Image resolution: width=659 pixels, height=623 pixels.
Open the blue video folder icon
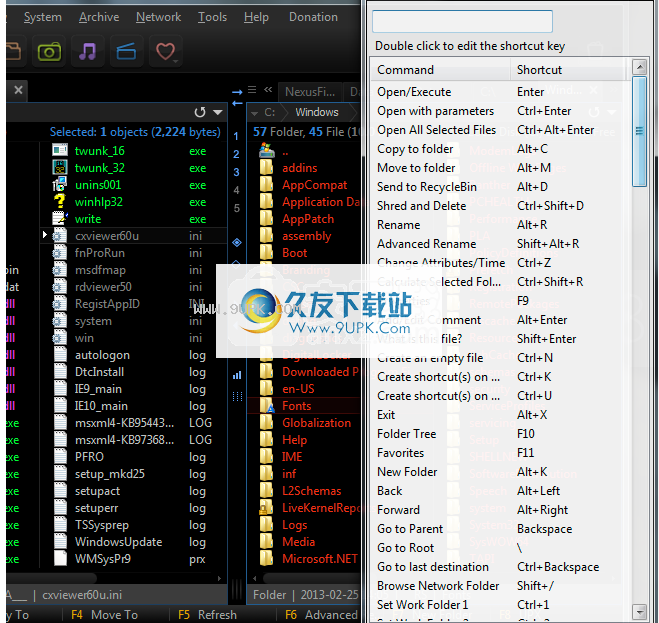pos(126,52)
